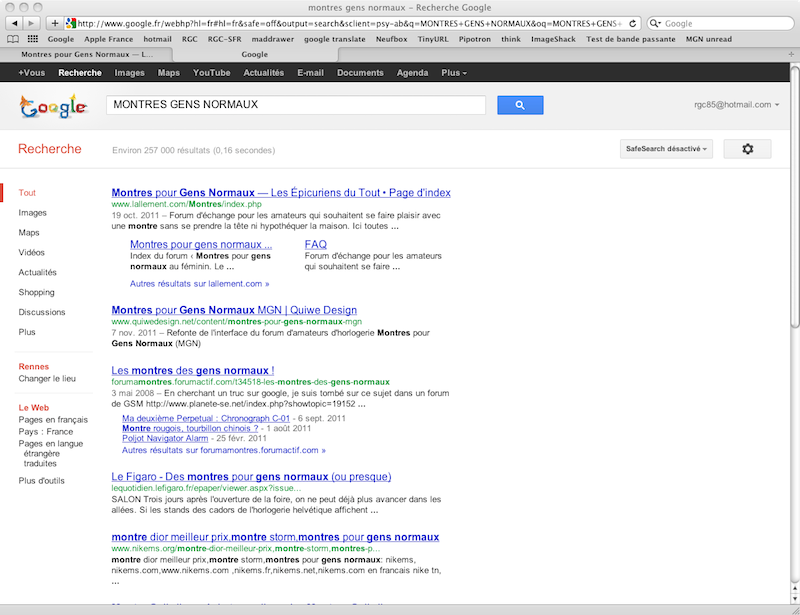Open Les montres des gens normaux ! result

pos(193,371)
